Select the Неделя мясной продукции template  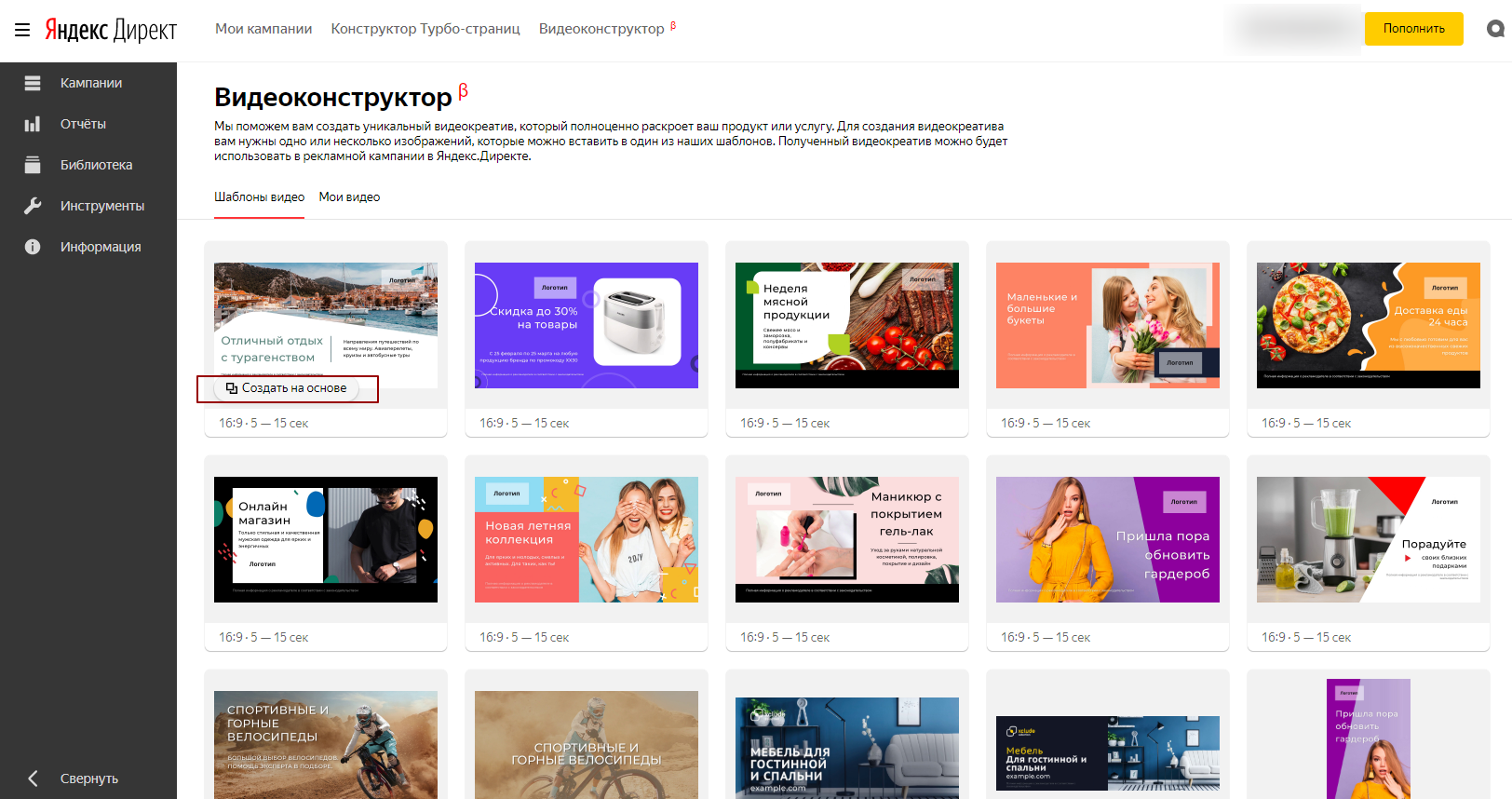(x=847, y=325)
